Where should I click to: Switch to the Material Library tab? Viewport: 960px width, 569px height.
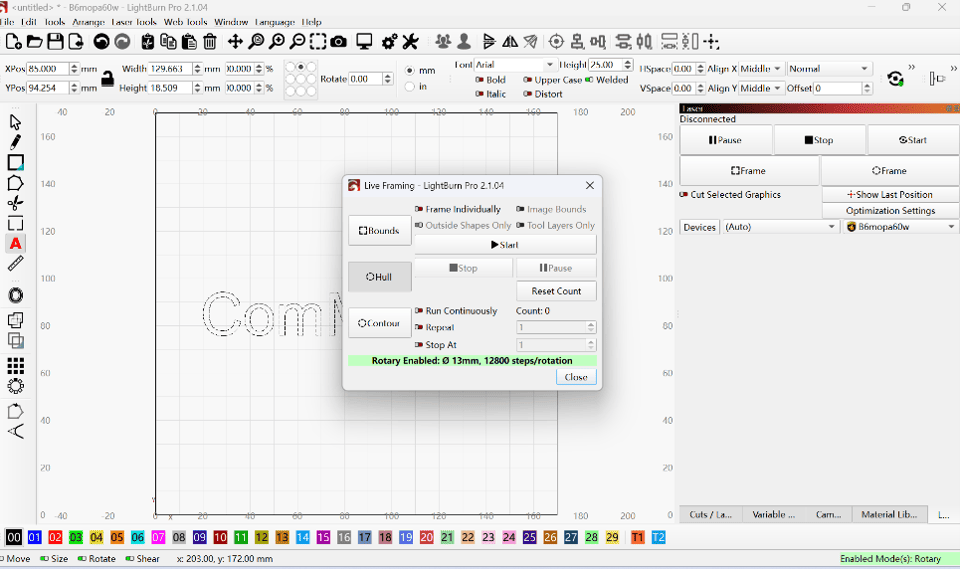tap(889, 514)
